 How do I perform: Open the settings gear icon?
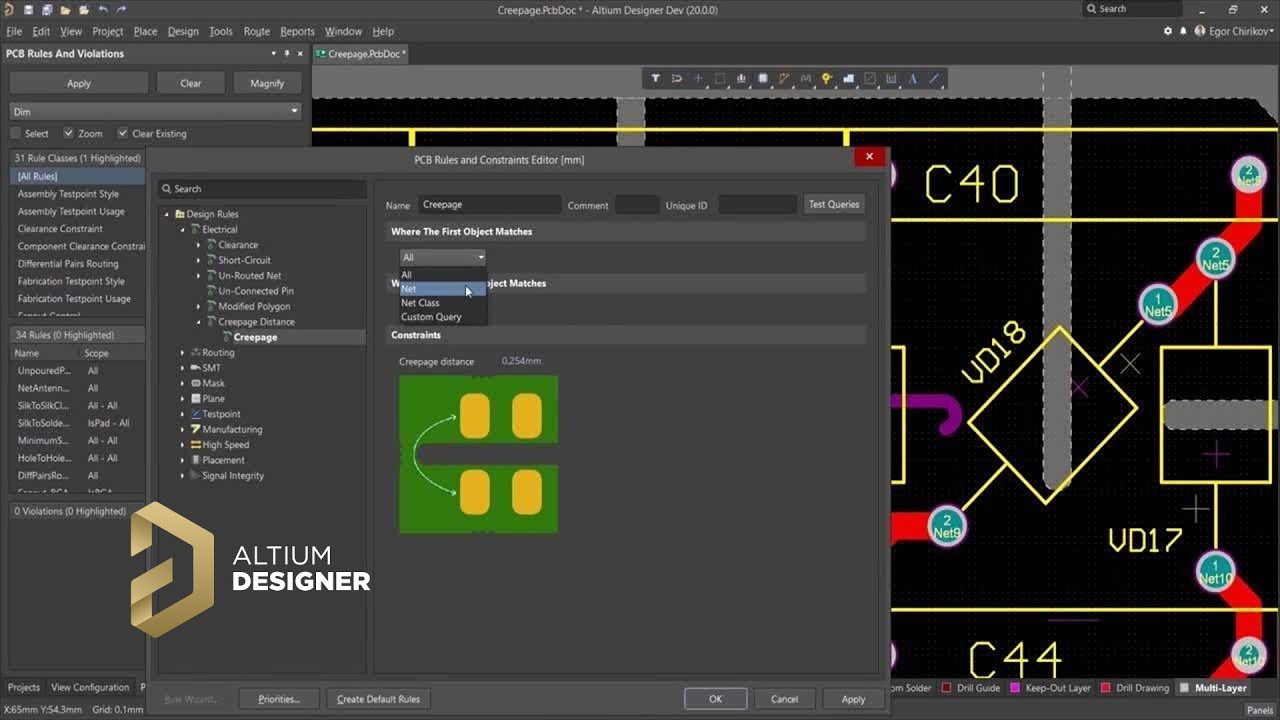1168,31
